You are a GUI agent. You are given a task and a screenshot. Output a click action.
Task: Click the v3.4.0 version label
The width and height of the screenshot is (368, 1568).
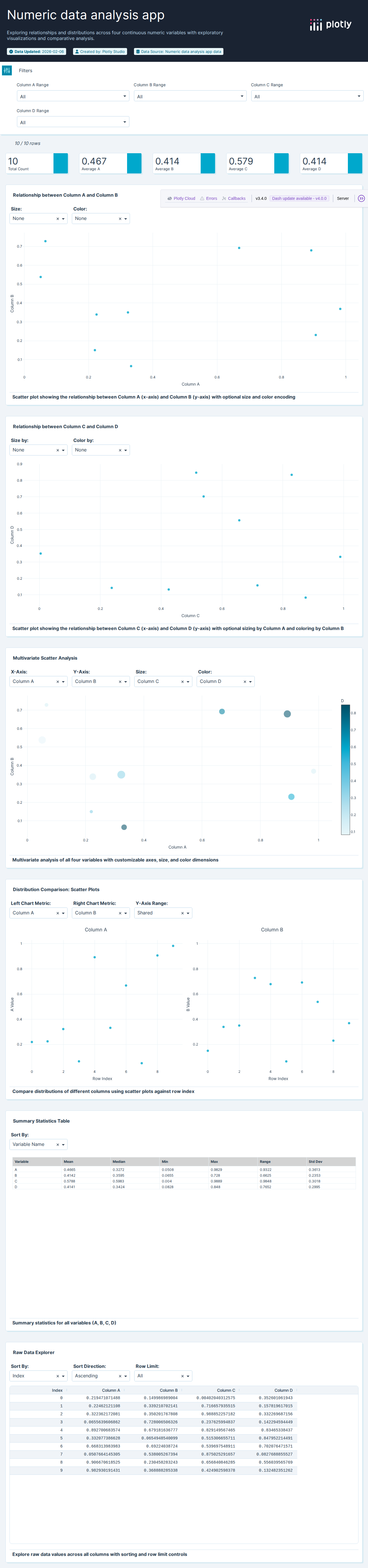(x=261, y=198)
